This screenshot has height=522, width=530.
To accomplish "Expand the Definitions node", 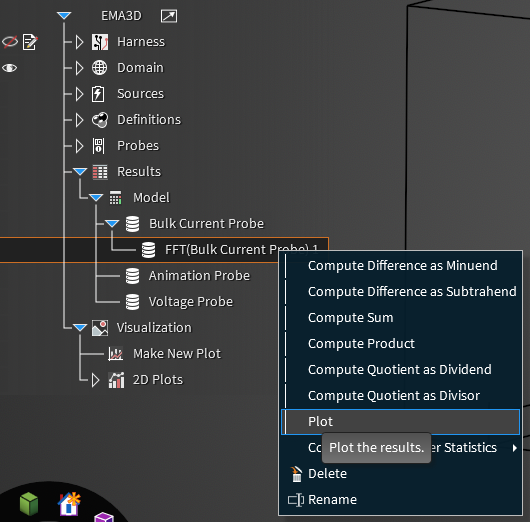I will 79,120.
